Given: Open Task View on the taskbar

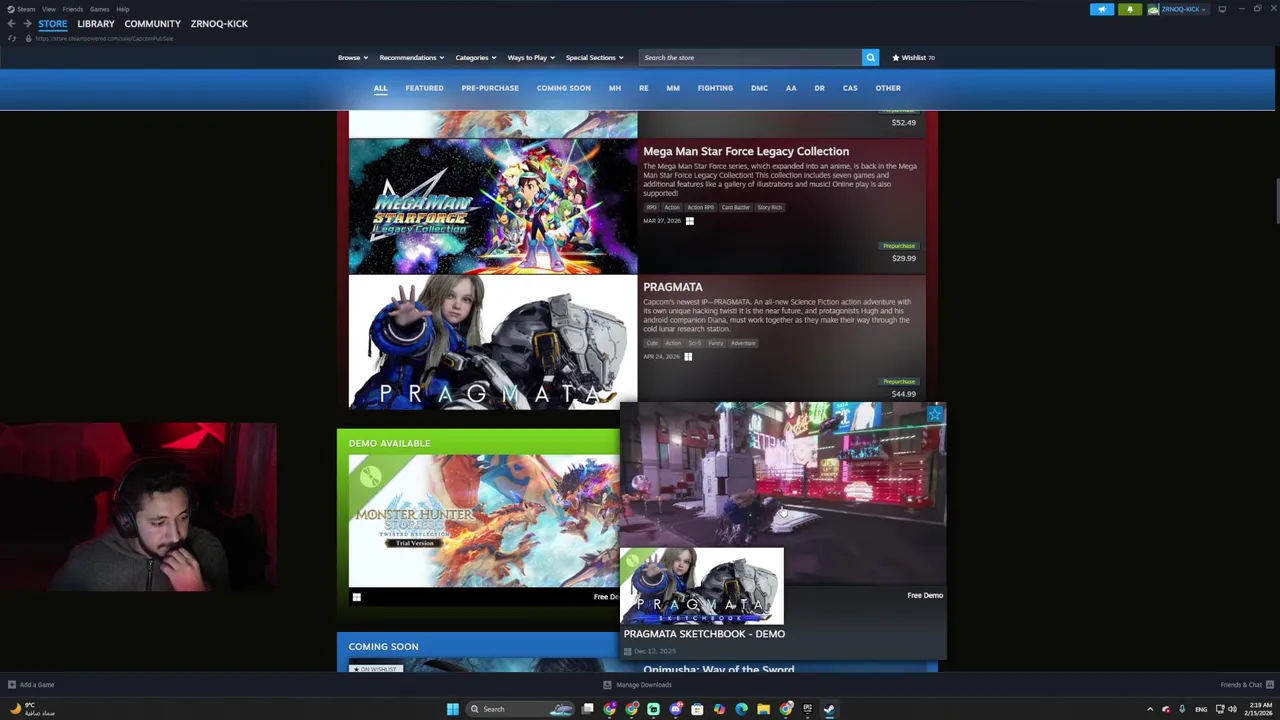Looking at the screenshot, I should point(588,709).
